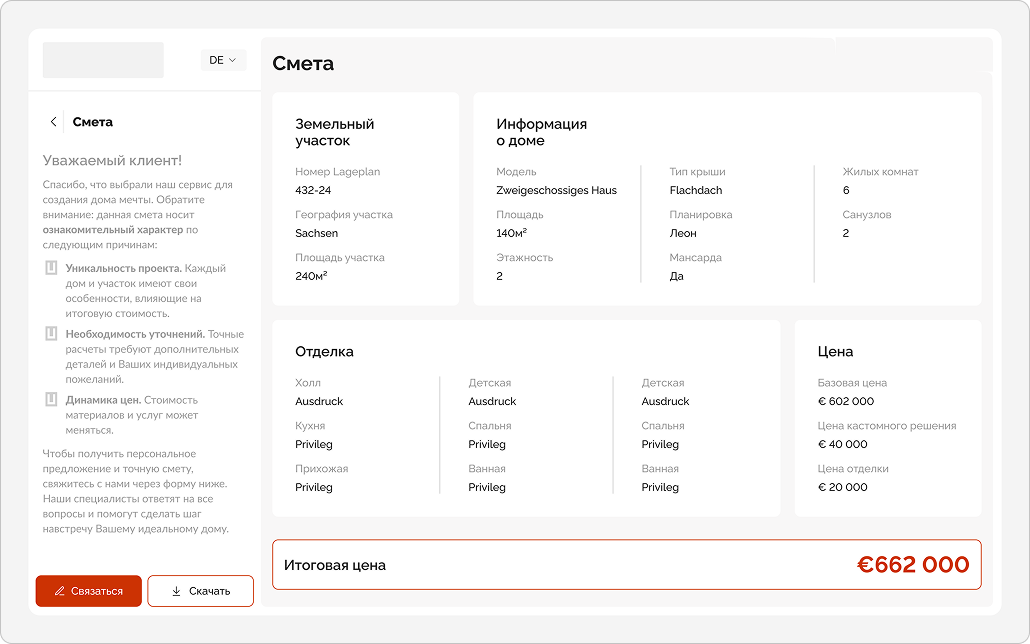
Task: Click the Жилых комнат value 6
Action: coord(846,191)
